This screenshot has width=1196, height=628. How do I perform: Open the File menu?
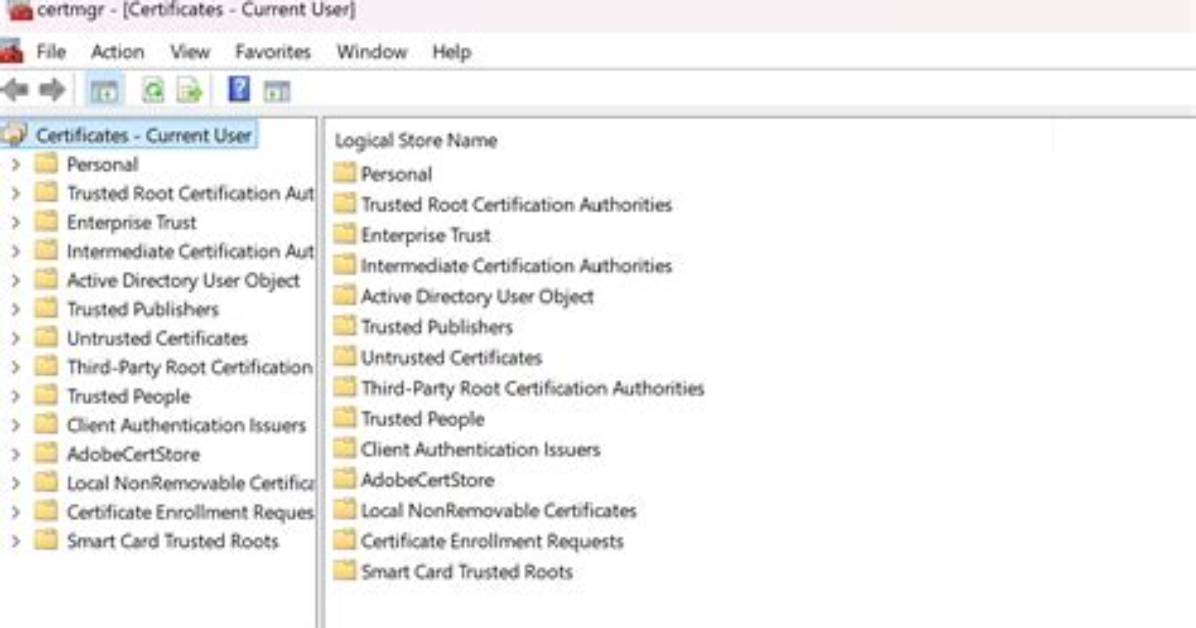pos(51,52)
